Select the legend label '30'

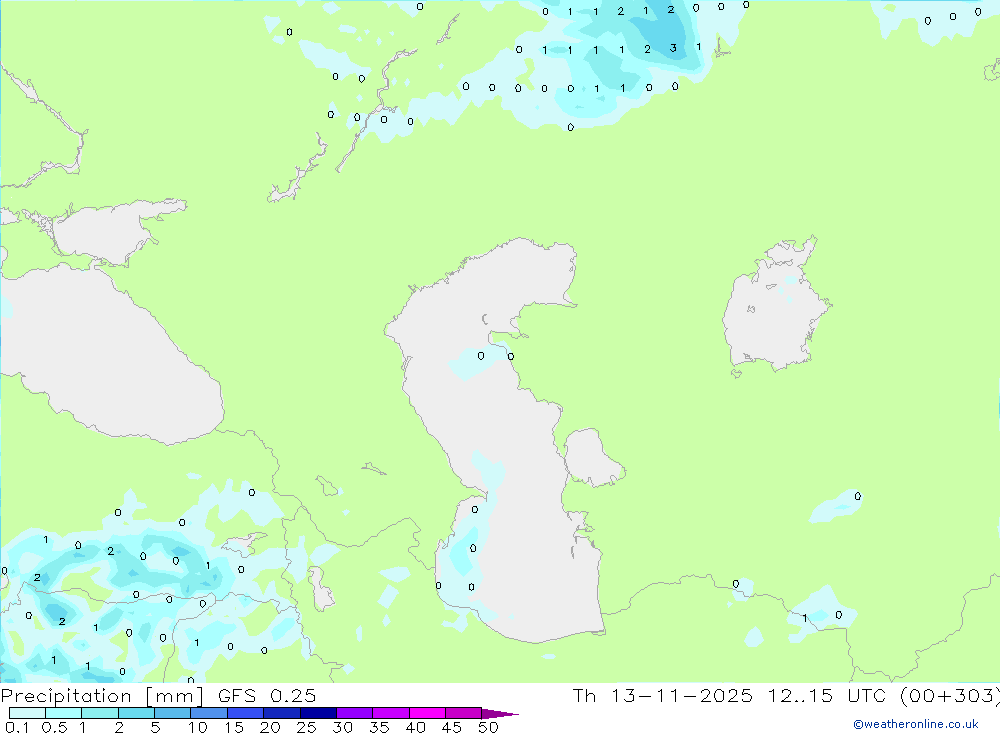342,727
